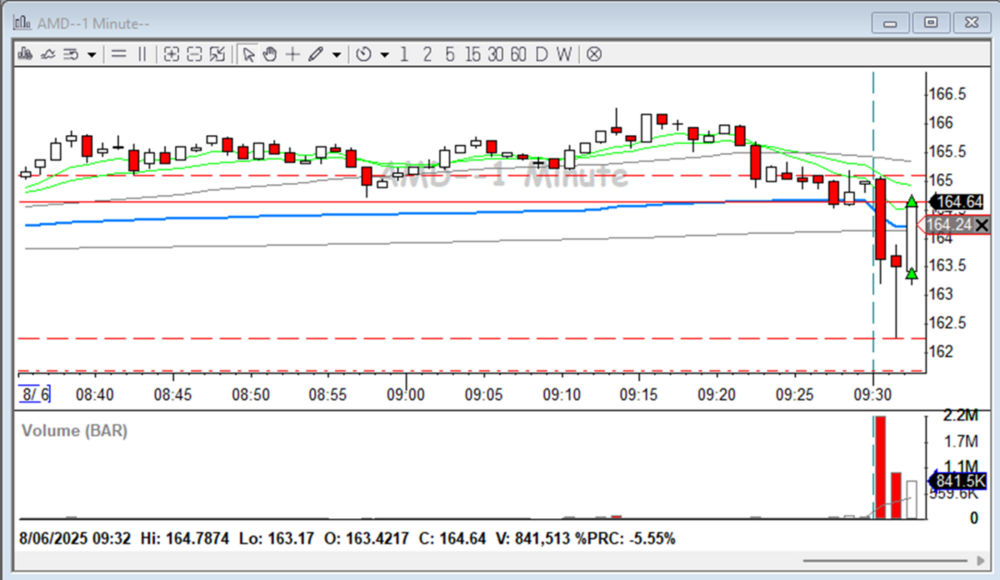Viewport: 1000px width, 580px height.
Task: Select the Weekly (W) timeframe button
Action: (564, 54)
